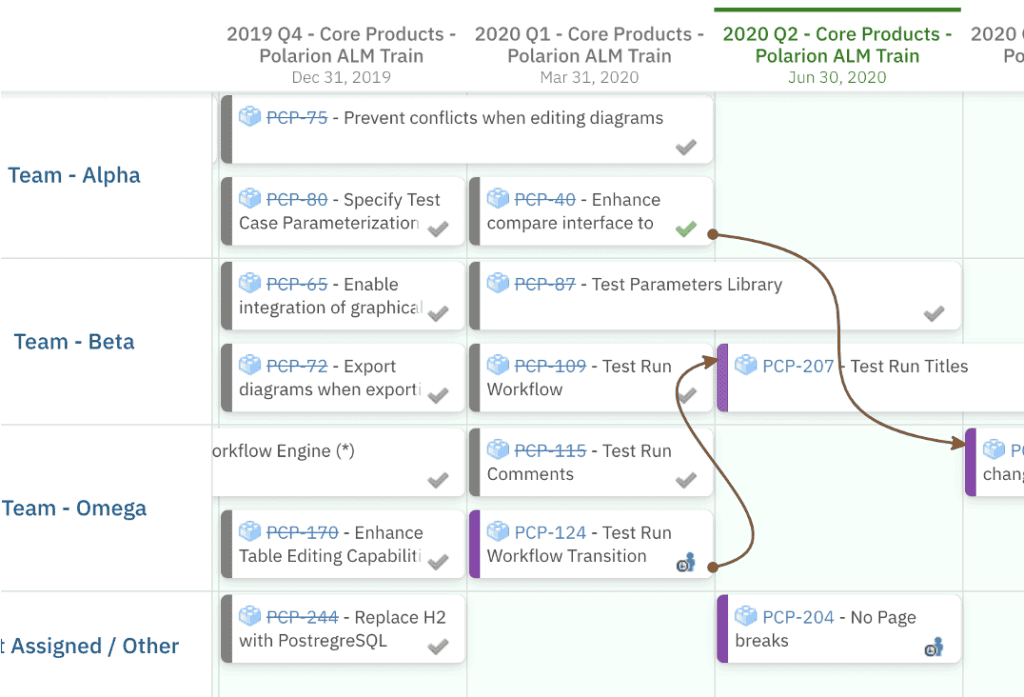Screen dimensions: 1024x697
Task: Click the gray checkmark status on PCP-65
Action: click(x=438, y=314)
